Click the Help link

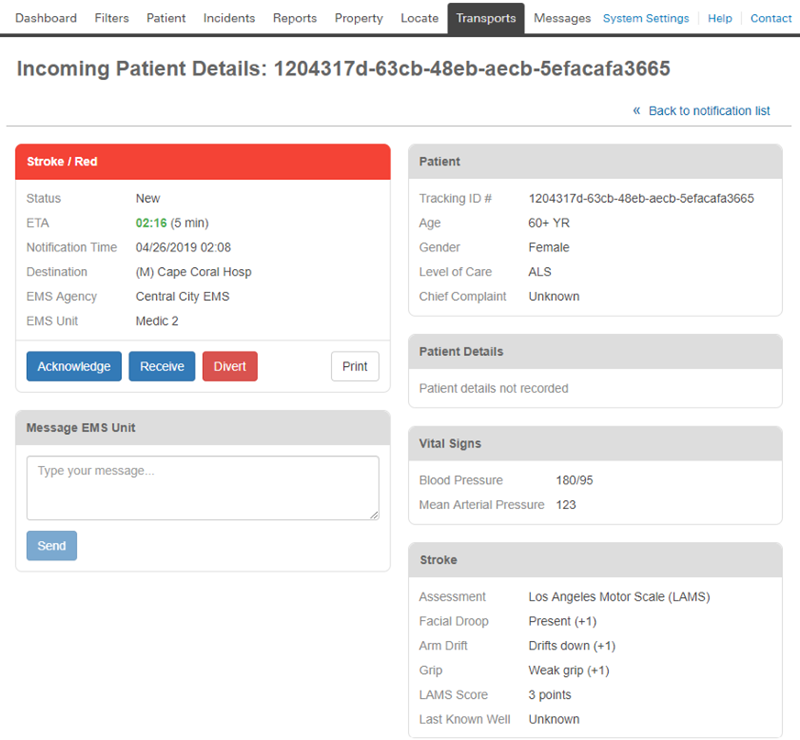(x=720, y=18)
